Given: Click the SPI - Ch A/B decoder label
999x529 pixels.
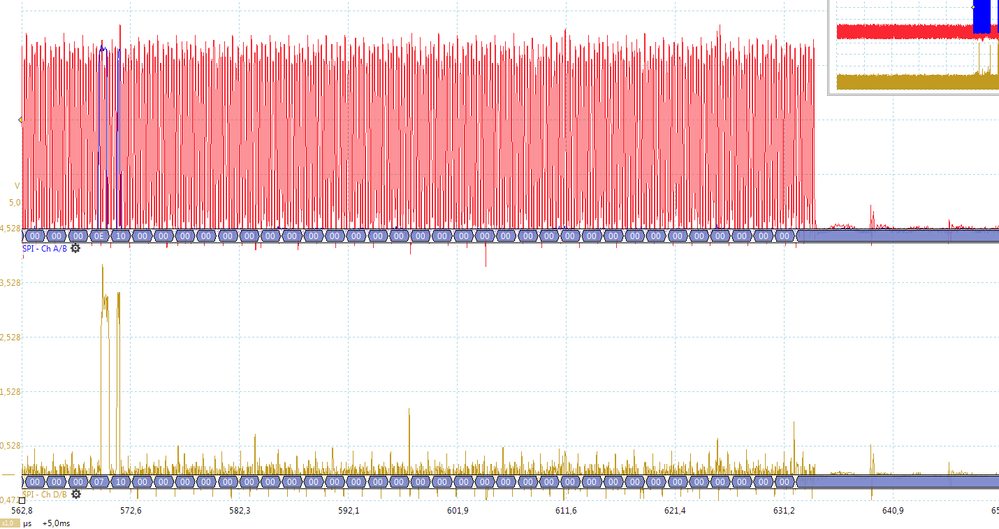Looking at the screenshot, I should [x=45, y=249].
